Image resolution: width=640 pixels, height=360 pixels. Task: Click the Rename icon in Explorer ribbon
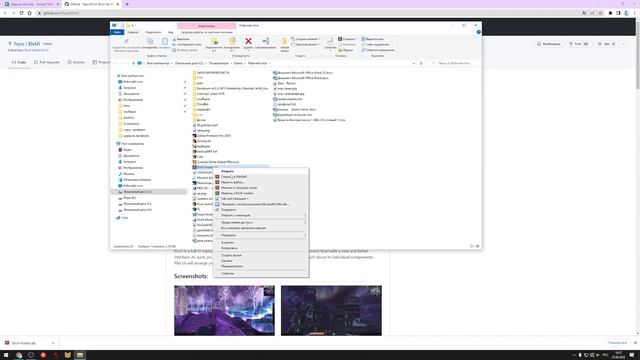pos(266,41)
